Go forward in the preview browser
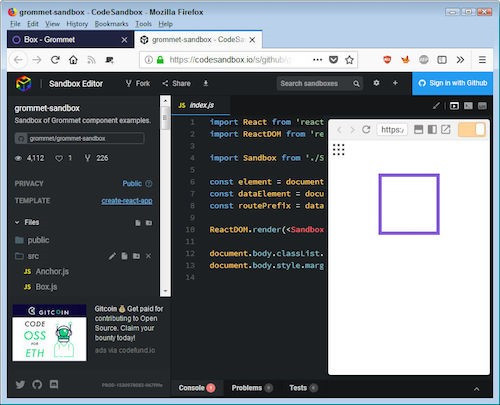This screenshot has width=500, height=405. (352, 130)
